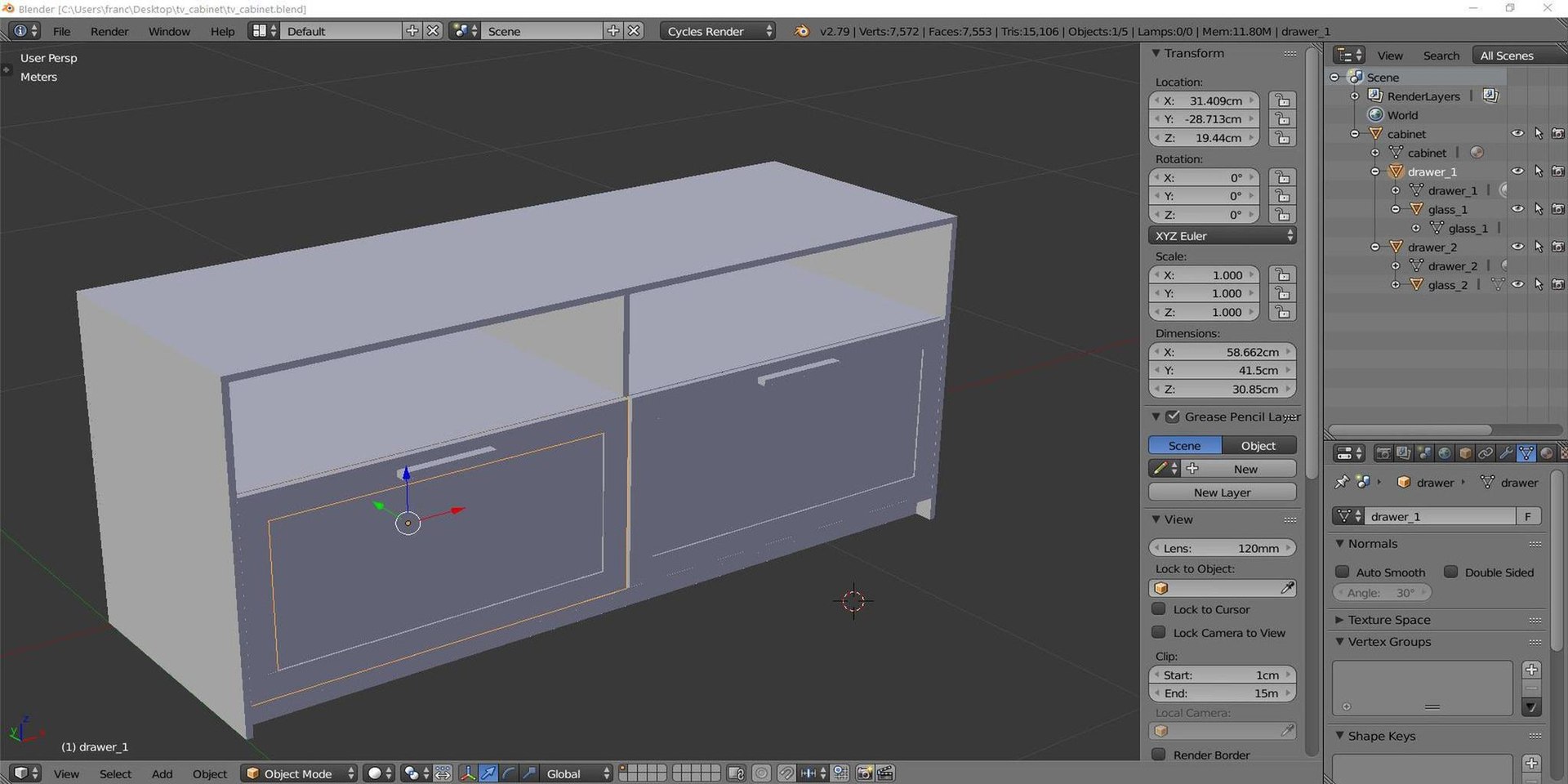The width and height of the screenshot is (1568, 784).
Task: Expand the Texture Space panel
Action: point(1339,620)
